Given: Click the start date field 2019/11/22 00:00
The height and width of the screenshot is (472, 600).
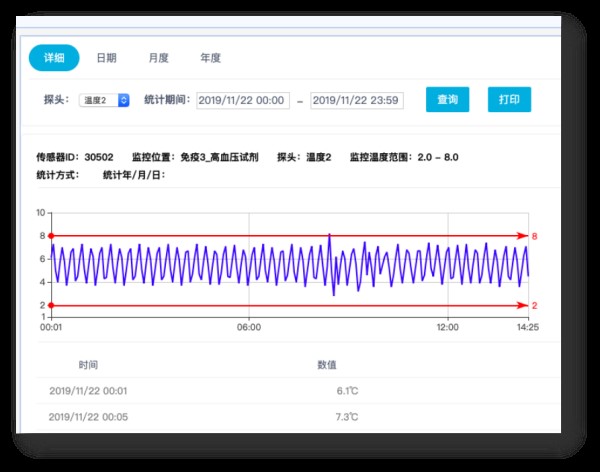Looking at the screenshot, I should 243,100.
